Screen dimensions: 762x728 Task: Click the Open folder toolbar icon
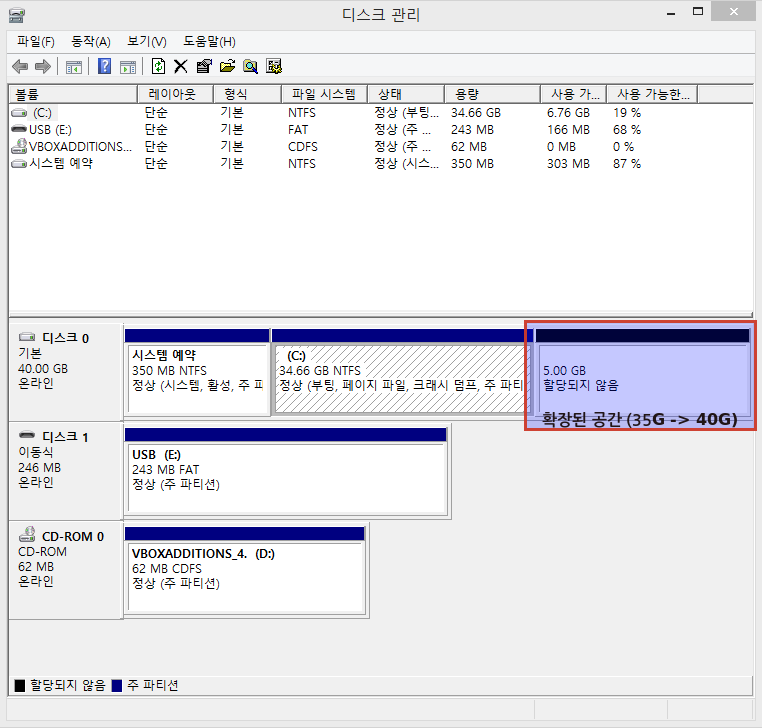pyautogui.click(x=227, y=66)
